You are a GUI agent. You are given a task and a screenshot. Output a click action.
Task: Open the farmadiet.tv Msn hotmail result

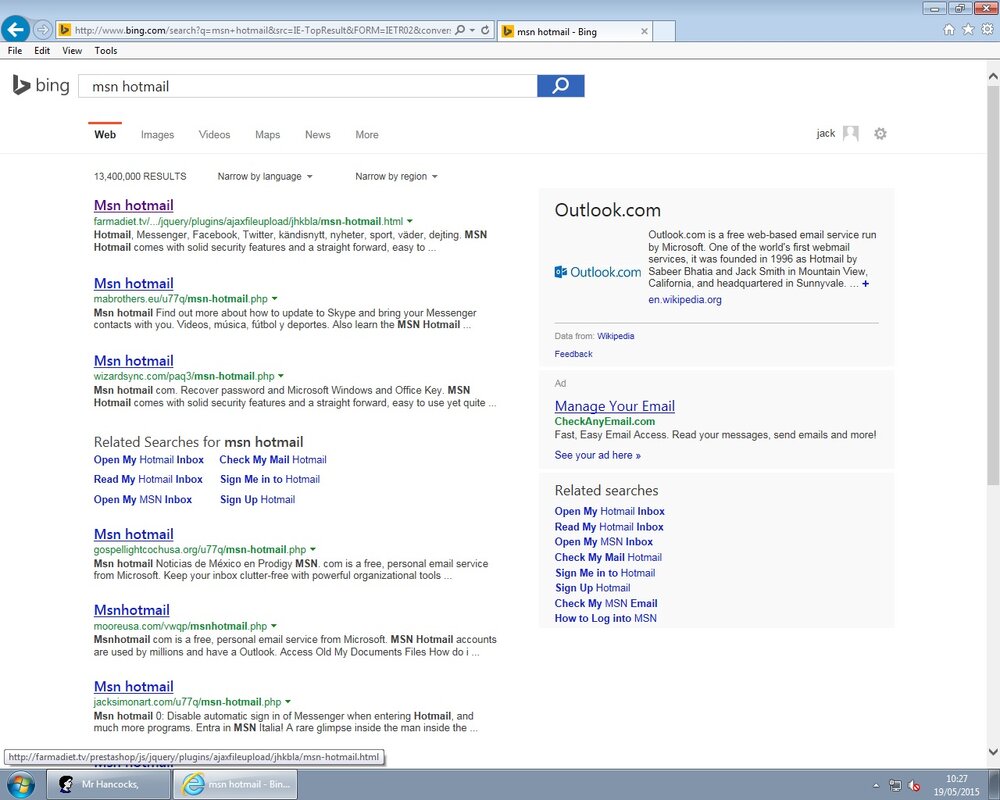[x=133, y=205]
